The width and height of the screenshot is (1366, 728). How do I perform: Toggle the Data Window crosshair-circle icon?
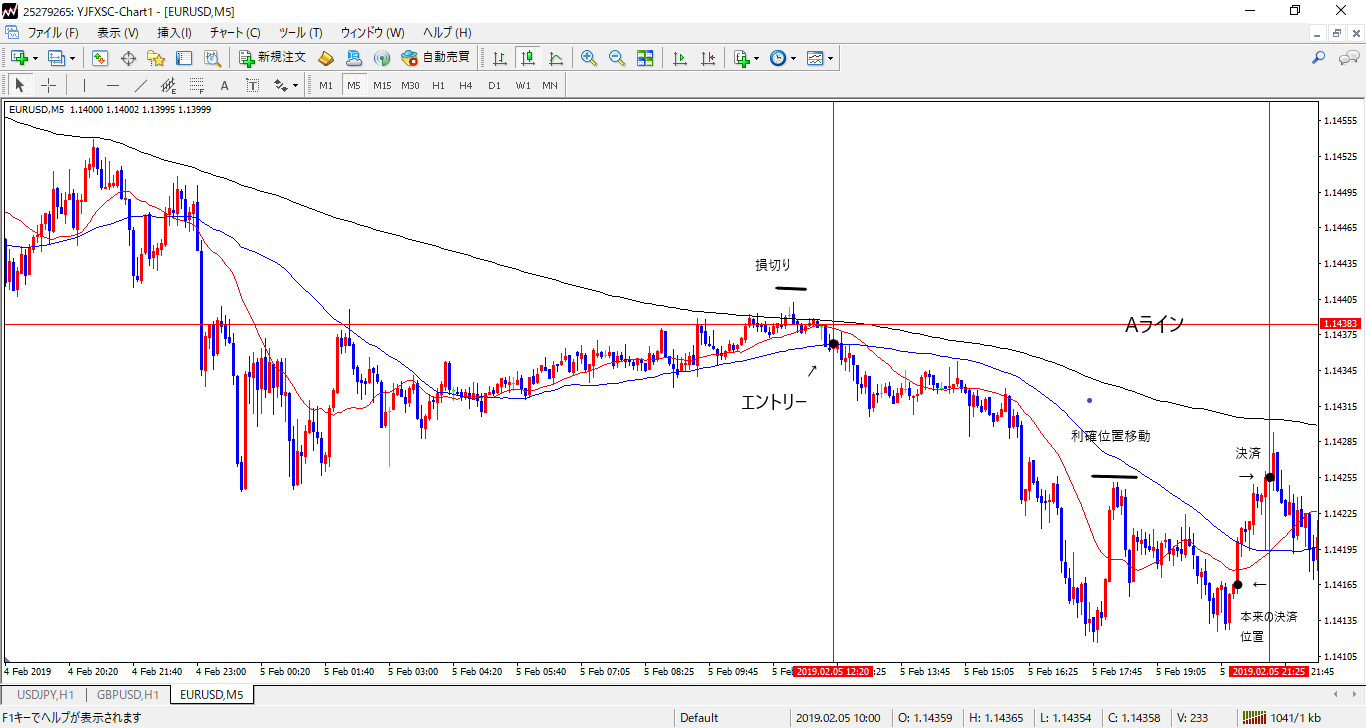(128, 58)
